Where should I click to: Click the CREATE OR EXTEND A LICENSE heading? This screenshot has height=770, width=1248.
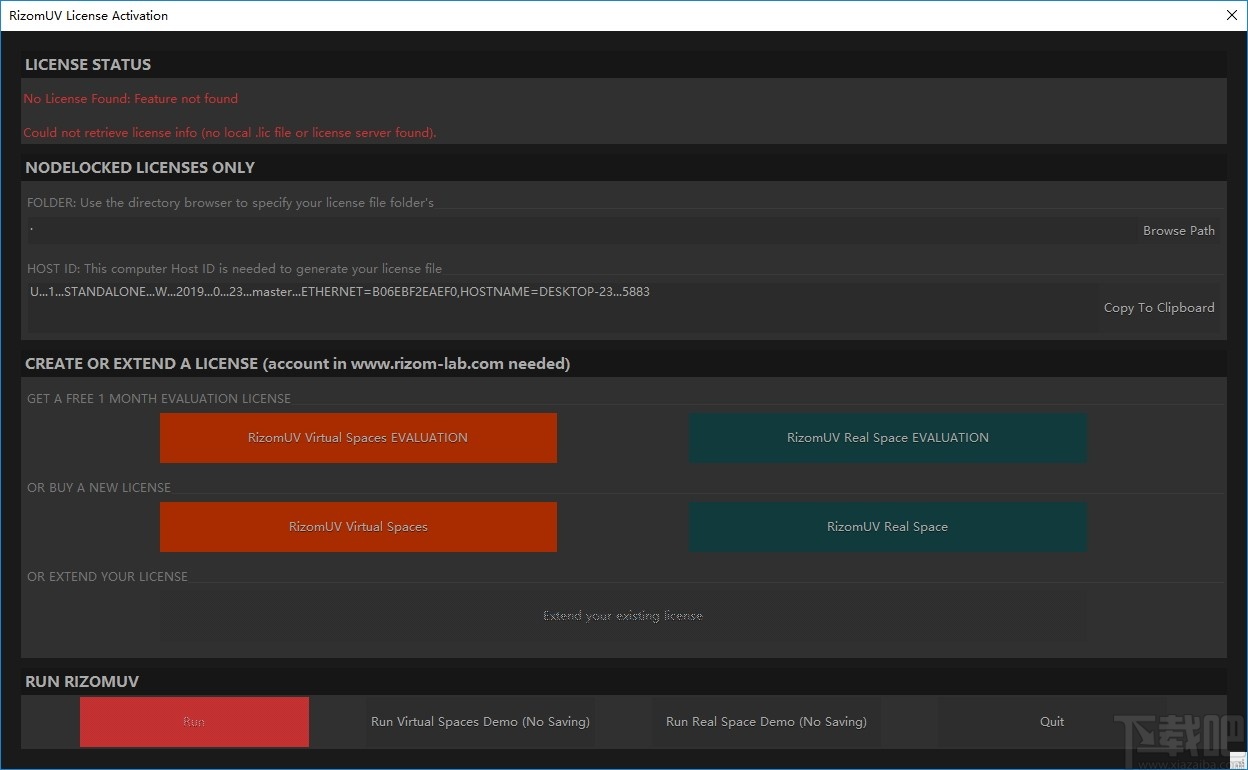coord(298,364)
